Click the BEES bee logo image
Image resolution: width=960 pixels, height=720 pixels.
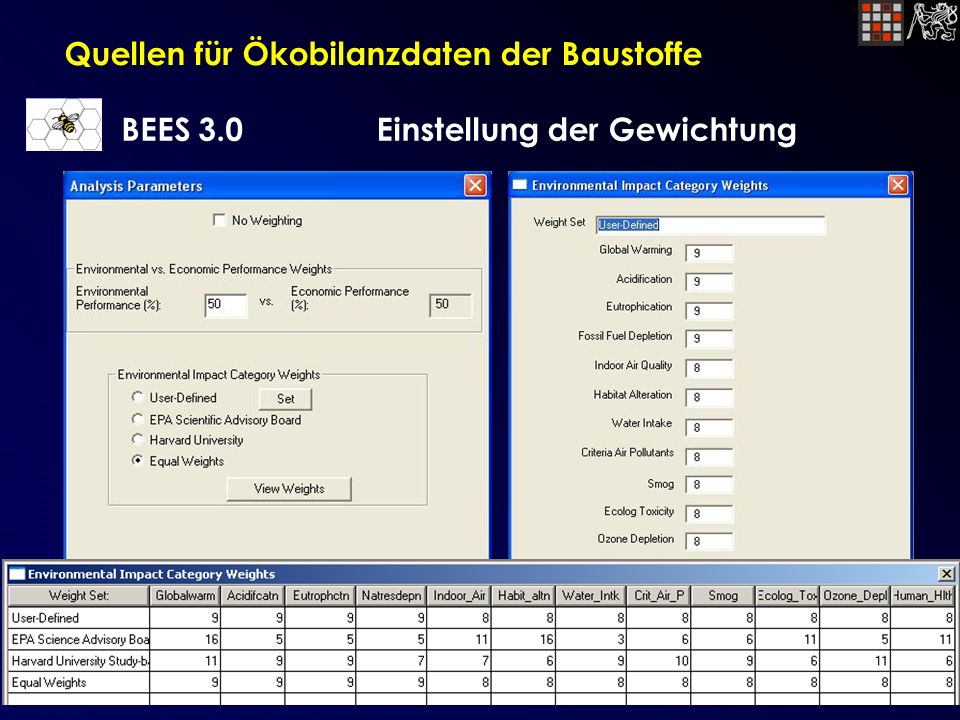(64, 124)
